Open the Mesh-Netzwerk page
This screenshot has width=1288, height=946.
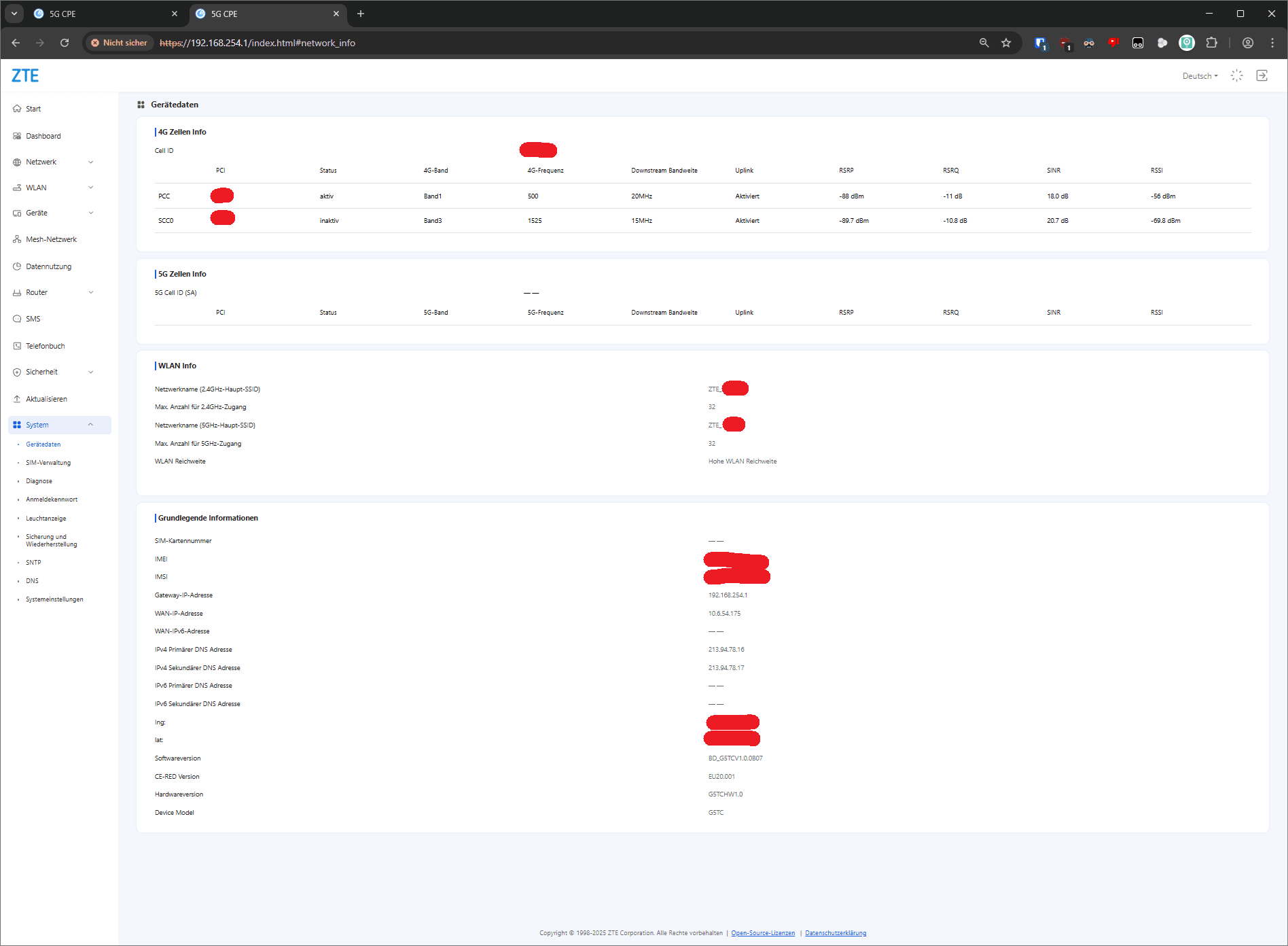(x=51, y=239)
